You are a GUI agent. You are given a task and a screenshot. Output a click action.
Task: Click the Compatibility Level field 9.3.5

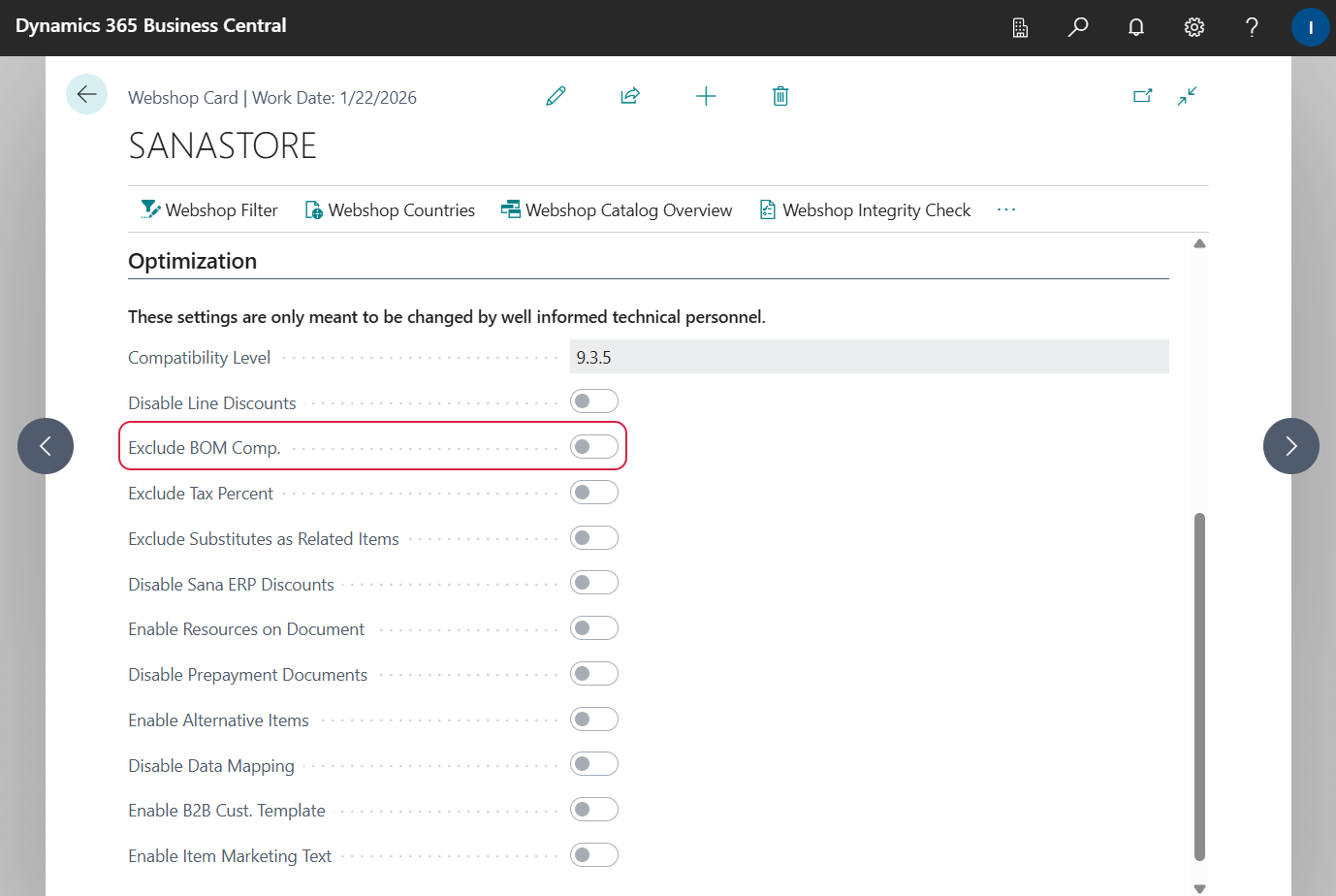pos(870,357)
